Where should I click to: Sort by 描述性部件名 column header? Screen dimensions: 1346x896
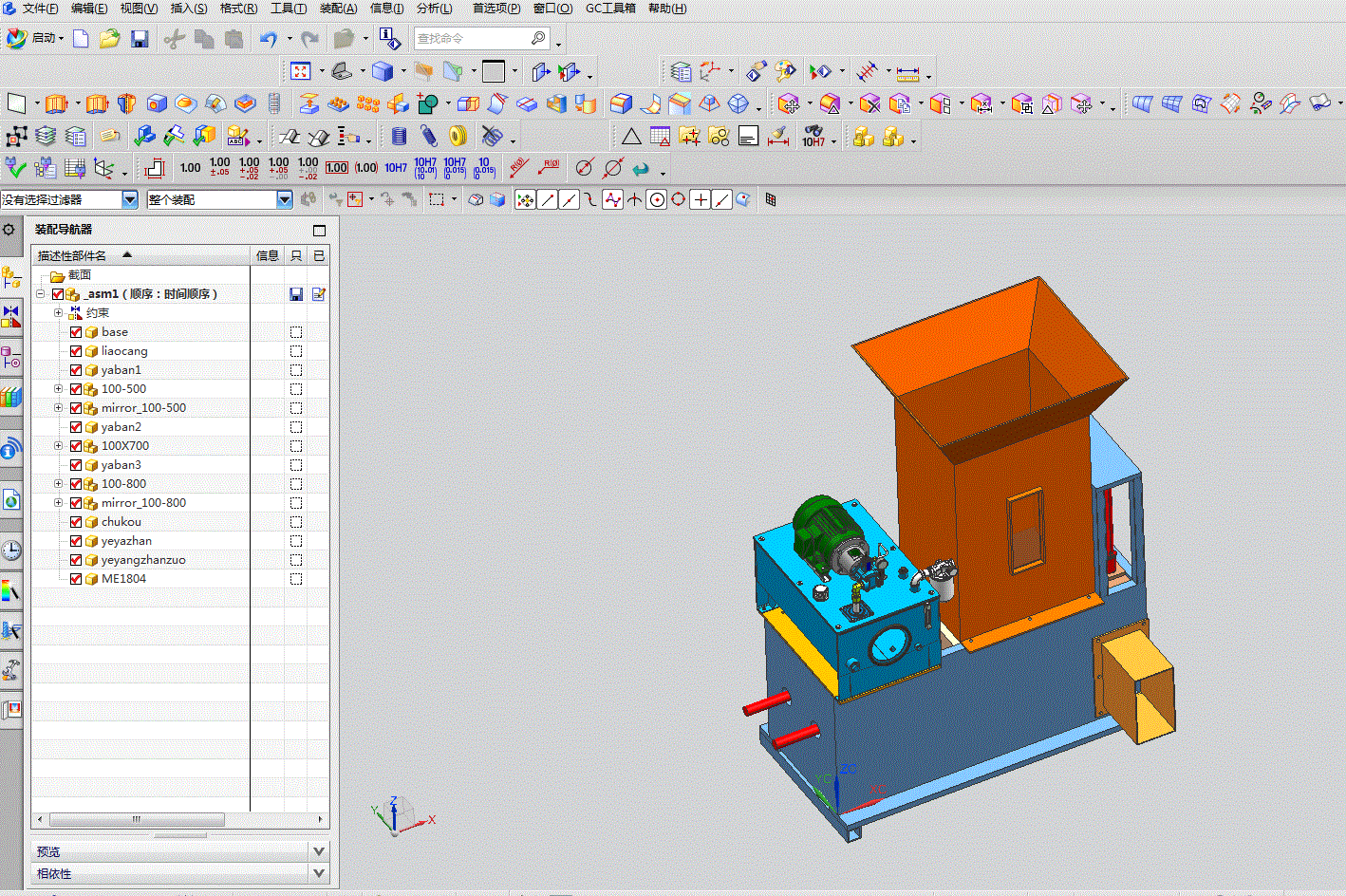(x=72, y=256)
